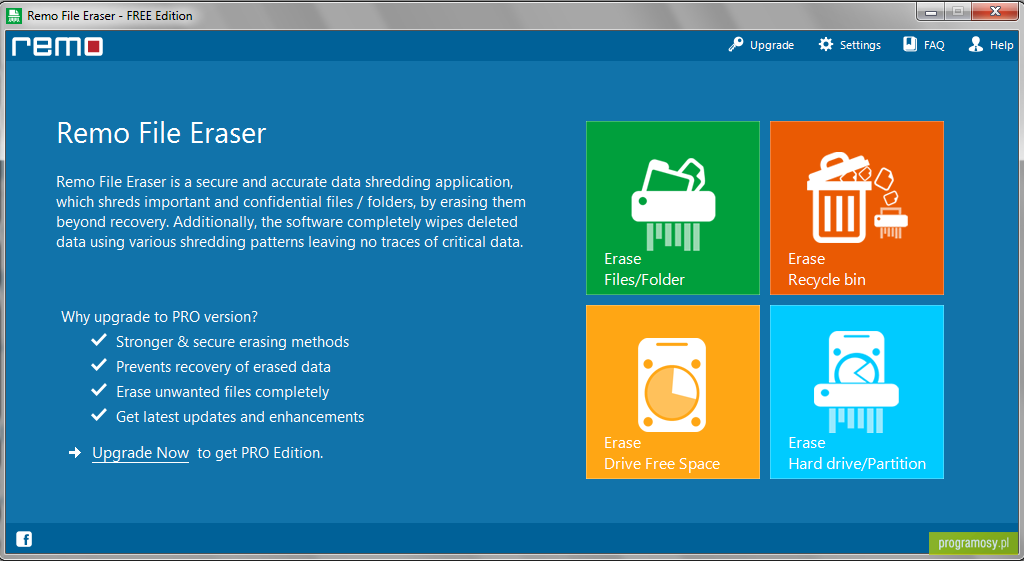Open the Erase Hard drive/Partition tile
Image resolution: width=1024 pixels, height=561 pixels.
(857, 392)
